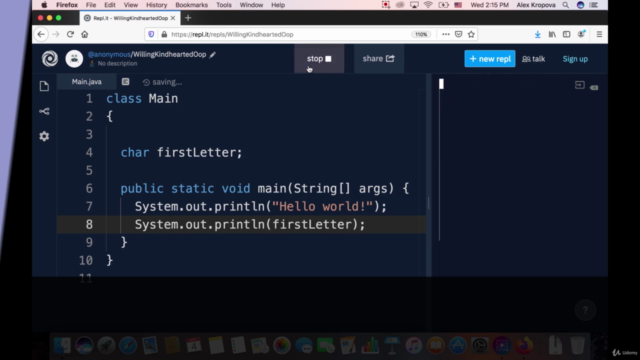Click the println(firstLetter) line
Viewport: 640px width, 360px height.
(x=250, y=224)
